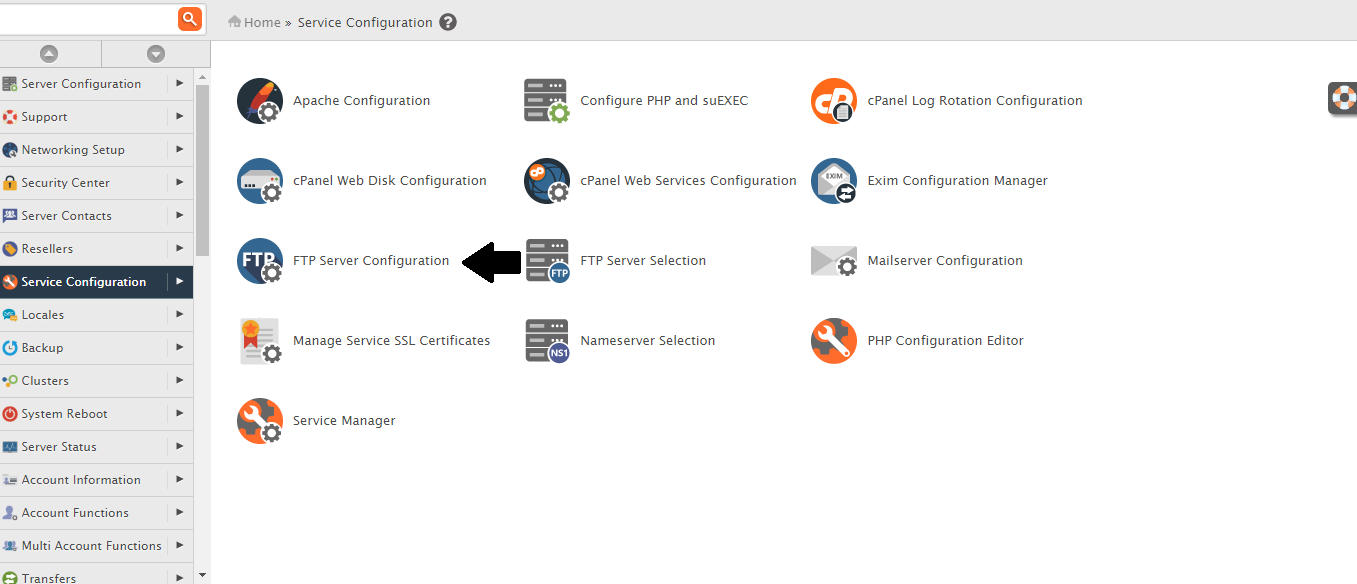The width and height of the screenshot is (1357, 584).
Task: Click the sidebar scrollbar up arrow
Action: 203,76
